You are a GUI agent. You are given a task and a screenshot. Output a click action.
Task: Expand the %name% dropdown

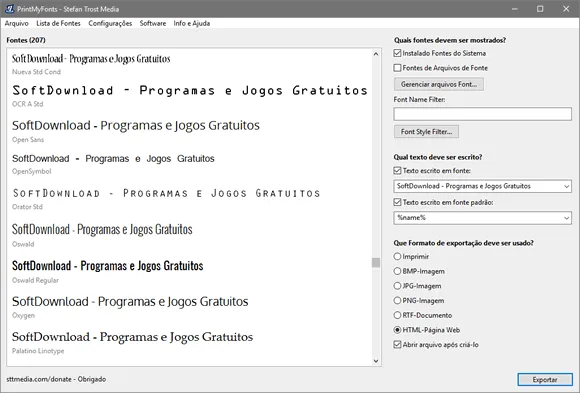(566, 218)
